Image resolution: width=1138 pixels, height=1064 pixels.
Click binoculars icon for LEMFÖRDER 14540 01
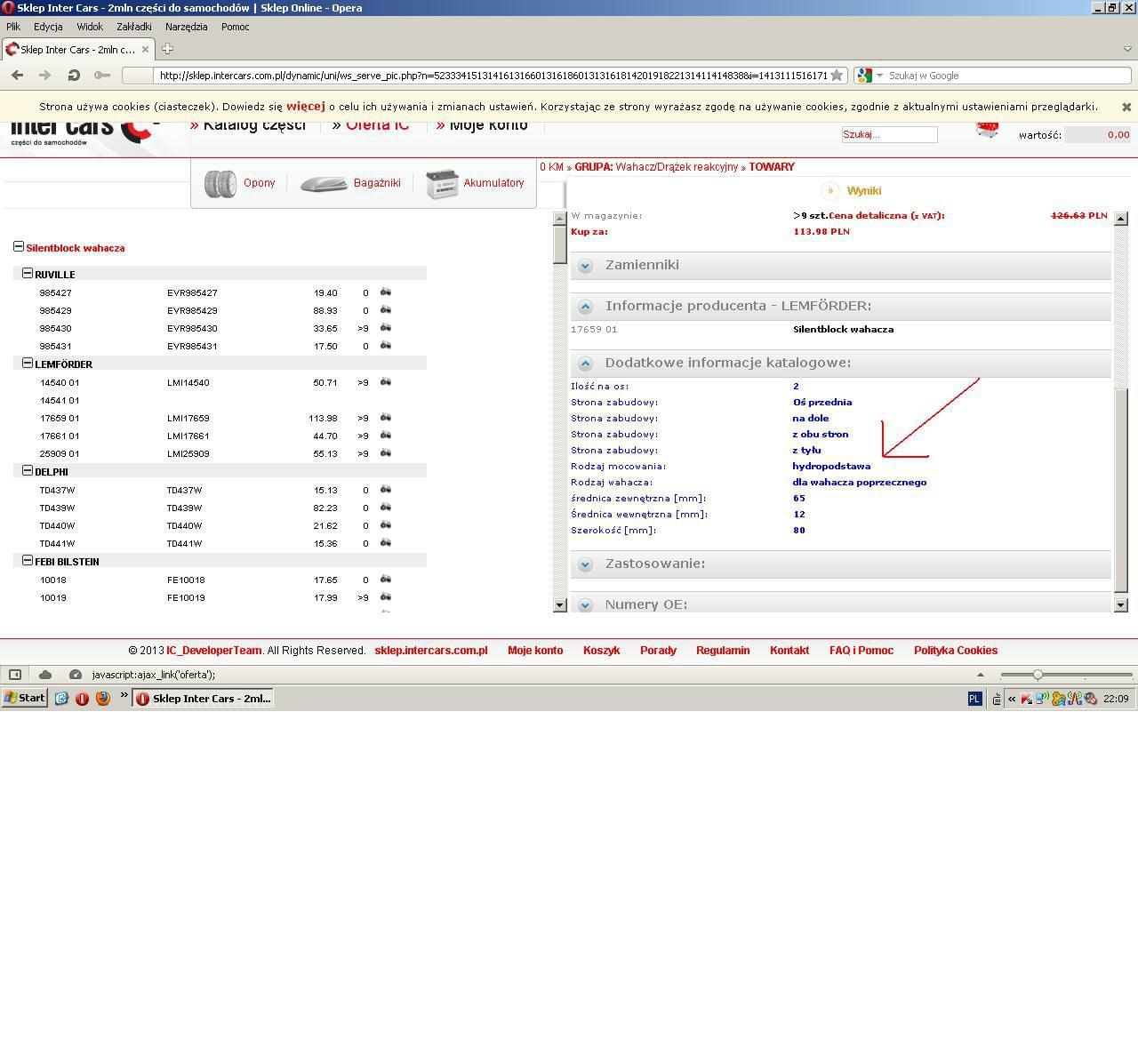pyautogui.click(x=386, y=382)
